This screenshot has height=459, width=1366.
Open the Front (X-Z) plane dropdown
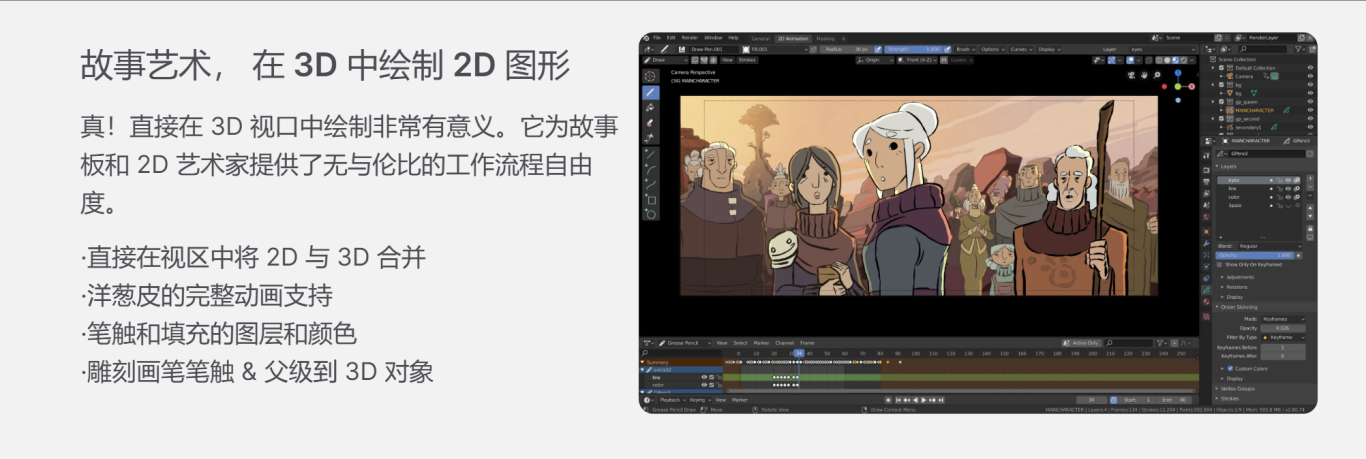[x=917, y=60]
